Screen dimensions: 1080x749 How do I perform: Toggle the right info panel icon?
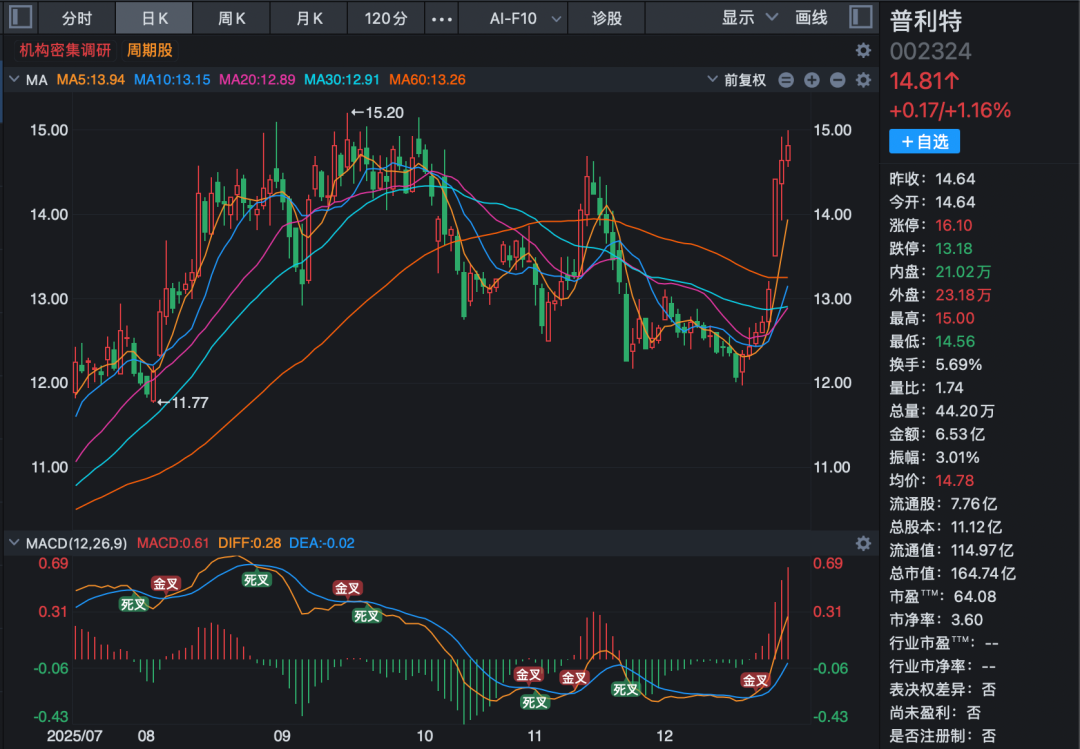click(861, 17)
